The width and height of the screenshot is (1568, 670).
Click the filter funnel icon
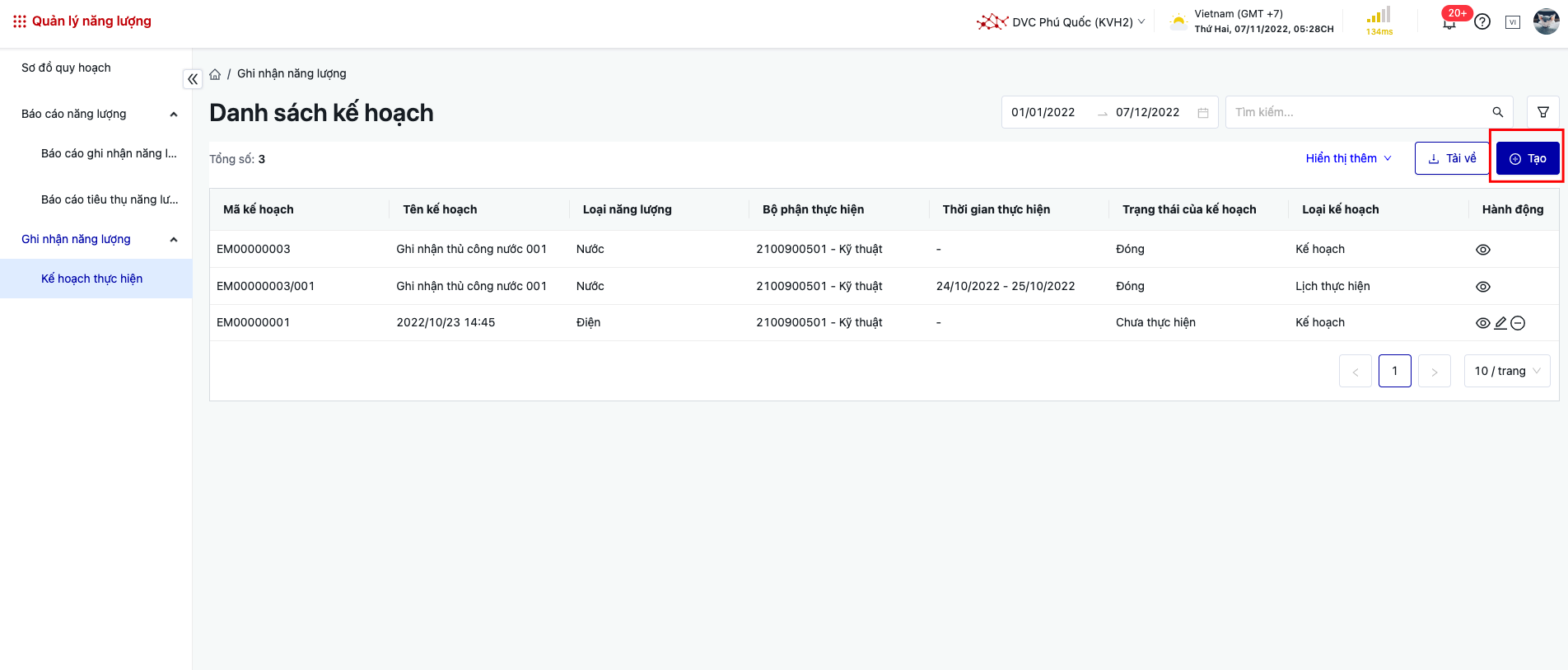1543,112
